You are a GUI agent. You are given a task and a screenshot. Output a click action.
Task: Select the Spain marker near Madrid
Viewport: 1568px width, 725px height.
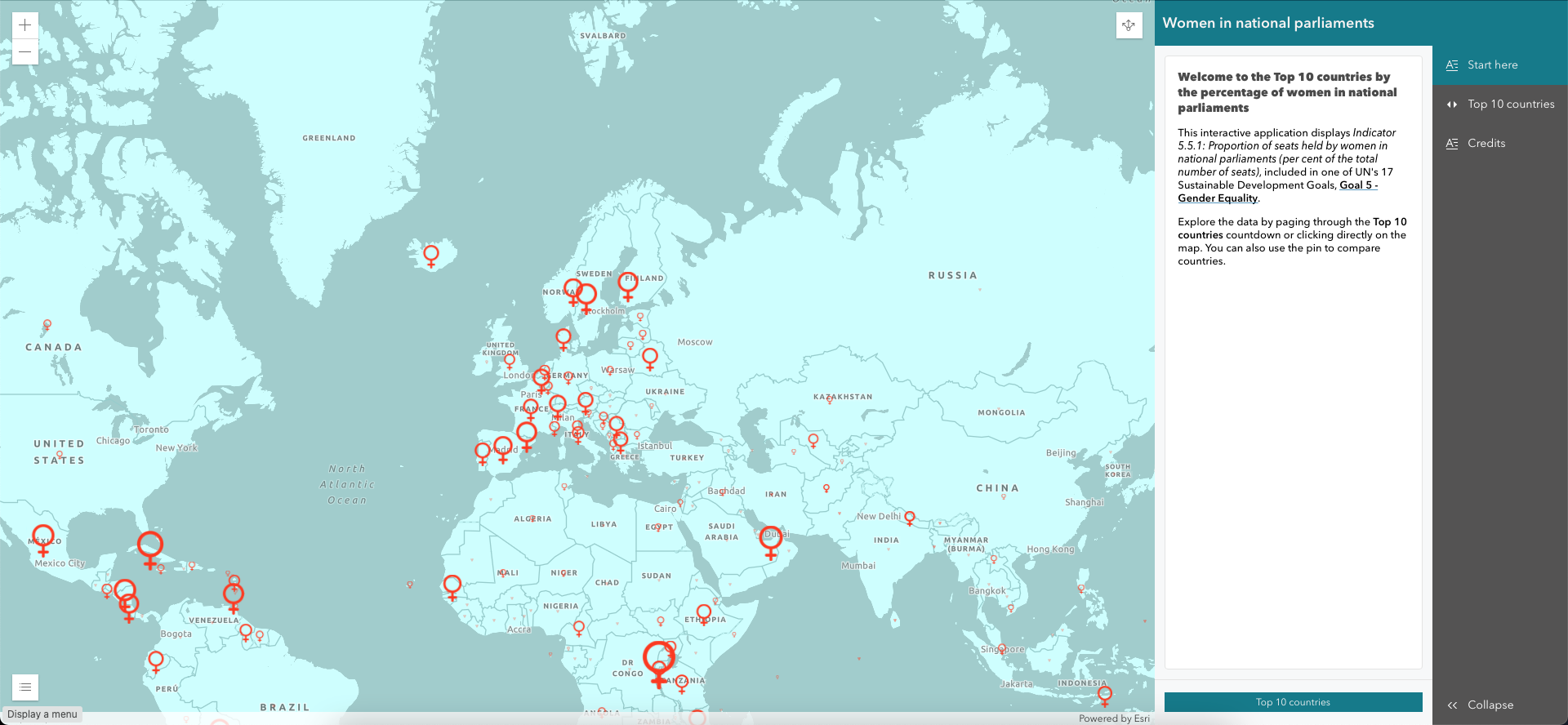coord(503,450)
